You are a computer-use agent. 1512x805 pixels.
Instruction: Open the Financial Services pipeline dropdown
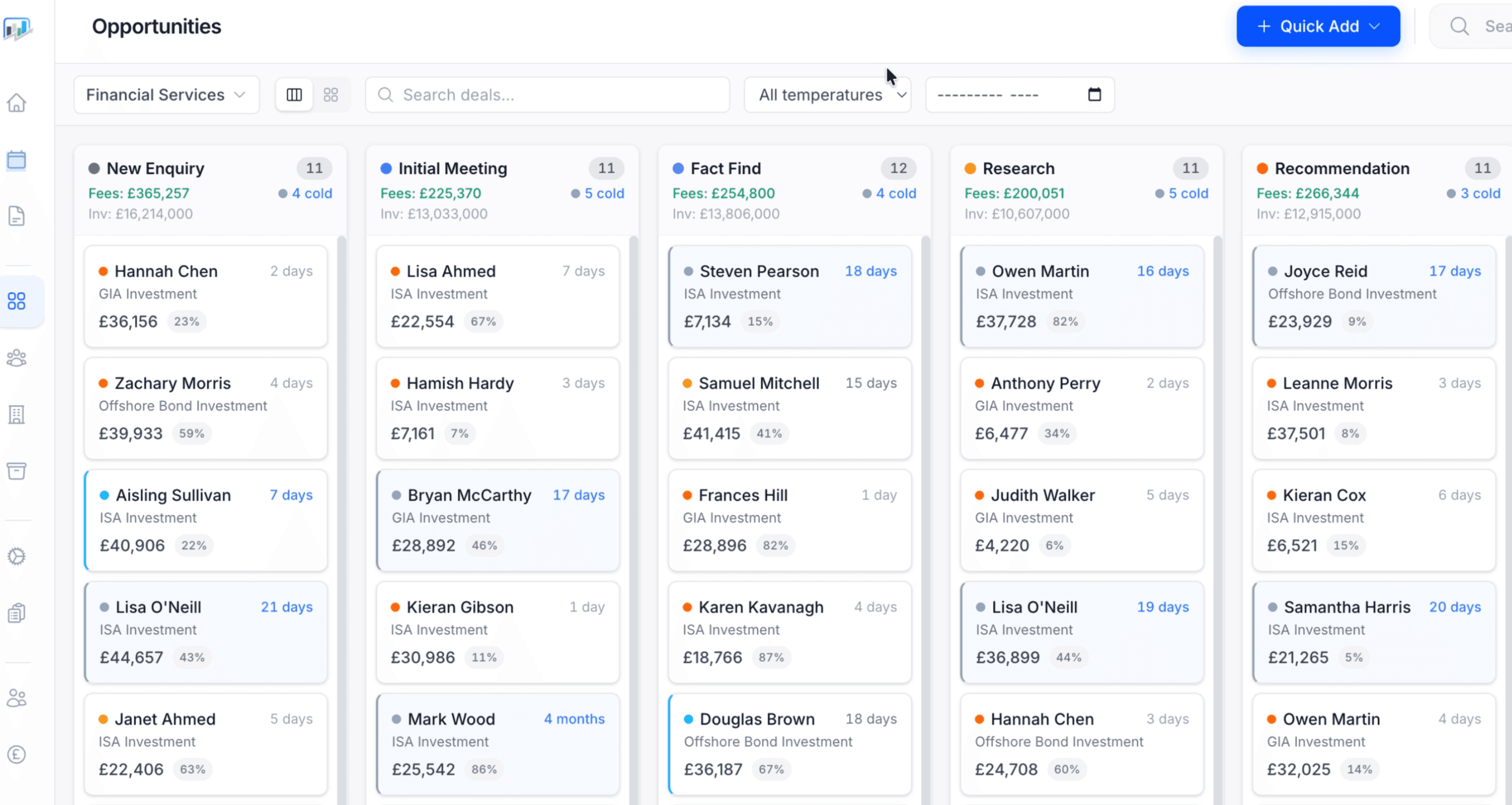[166, 94]
